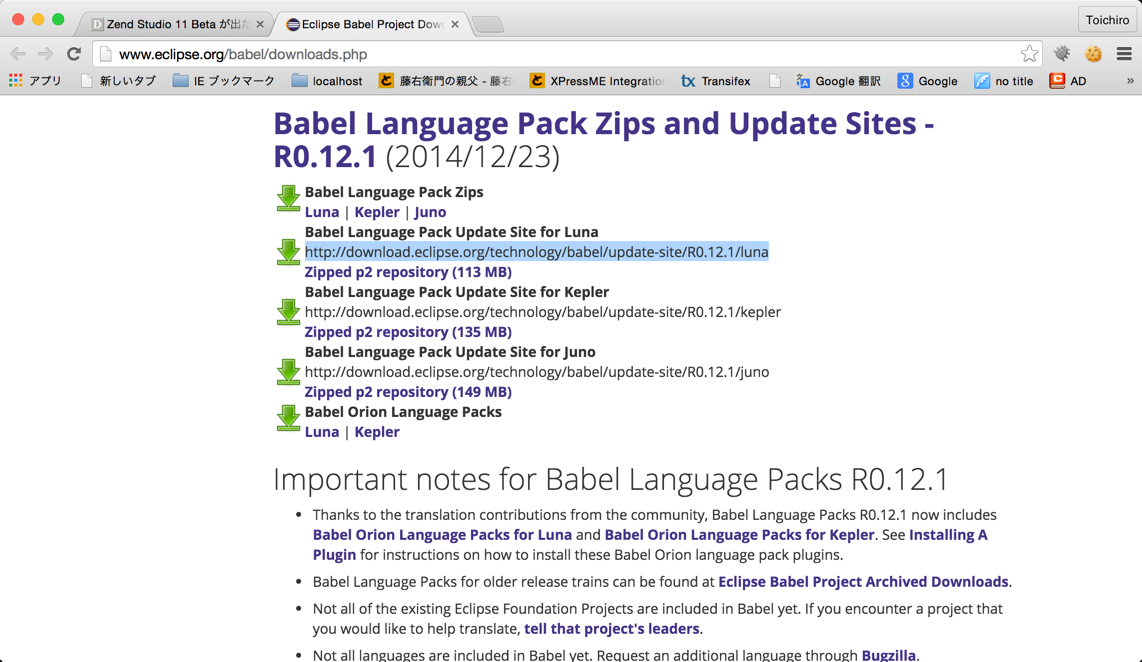Click the page icon in the address bar
The image size is (1142, 662).
[106, 54]
